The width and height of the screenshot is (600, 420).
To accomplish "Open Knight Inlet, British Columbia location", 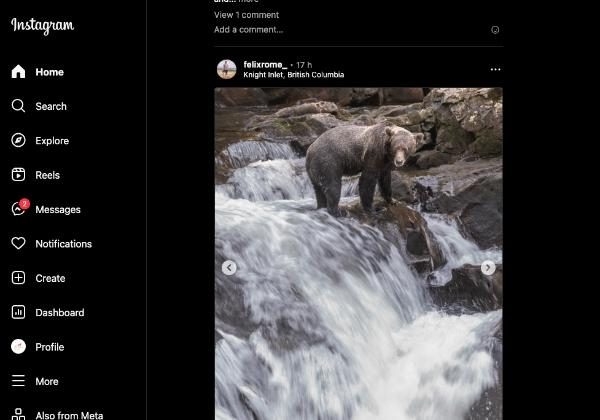I will pyautogui.click(x=294, y=75).
